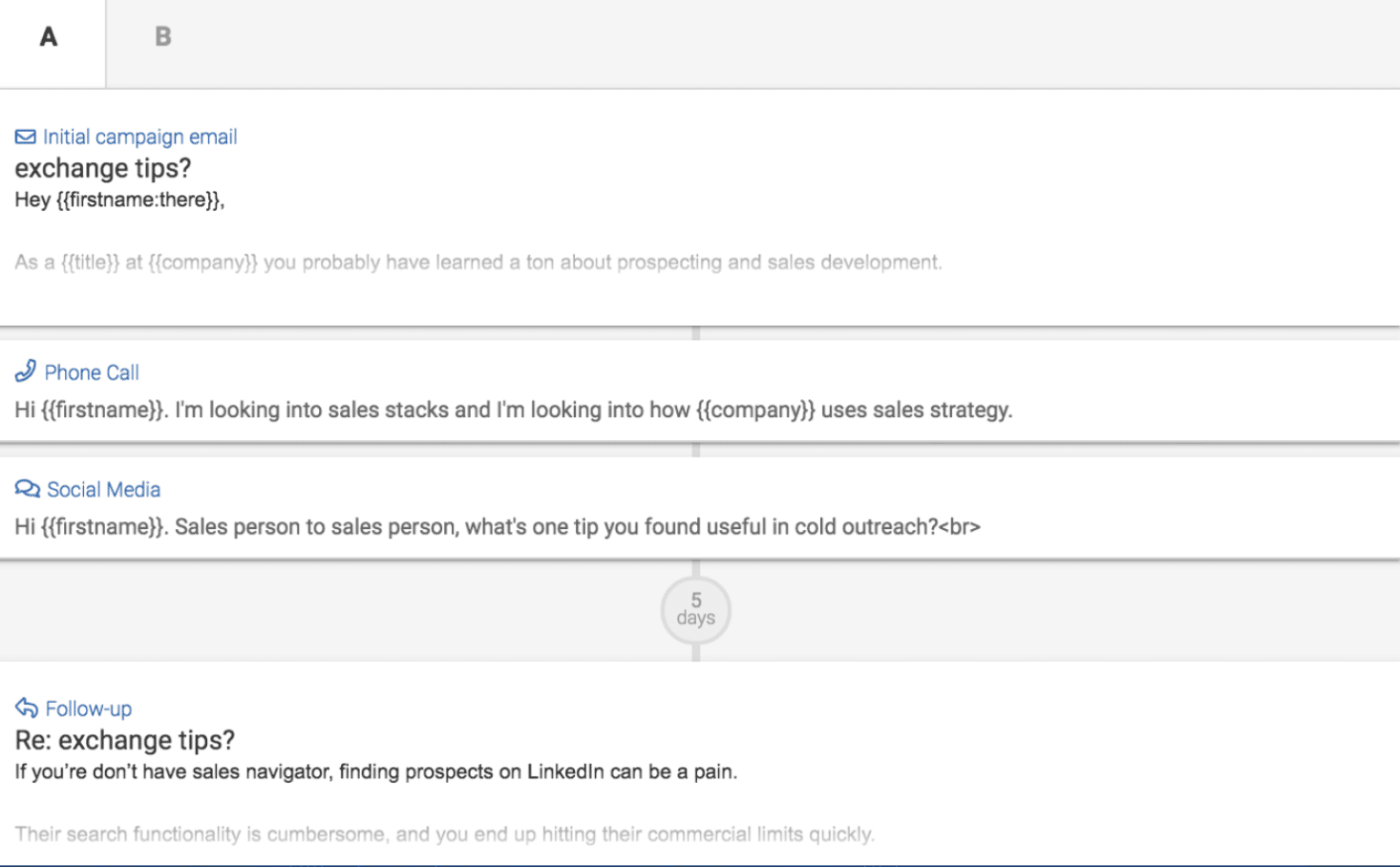Click the Social Media chat bubbles icon
This screenshot has height=867, width=1400.
coord(27,490)
